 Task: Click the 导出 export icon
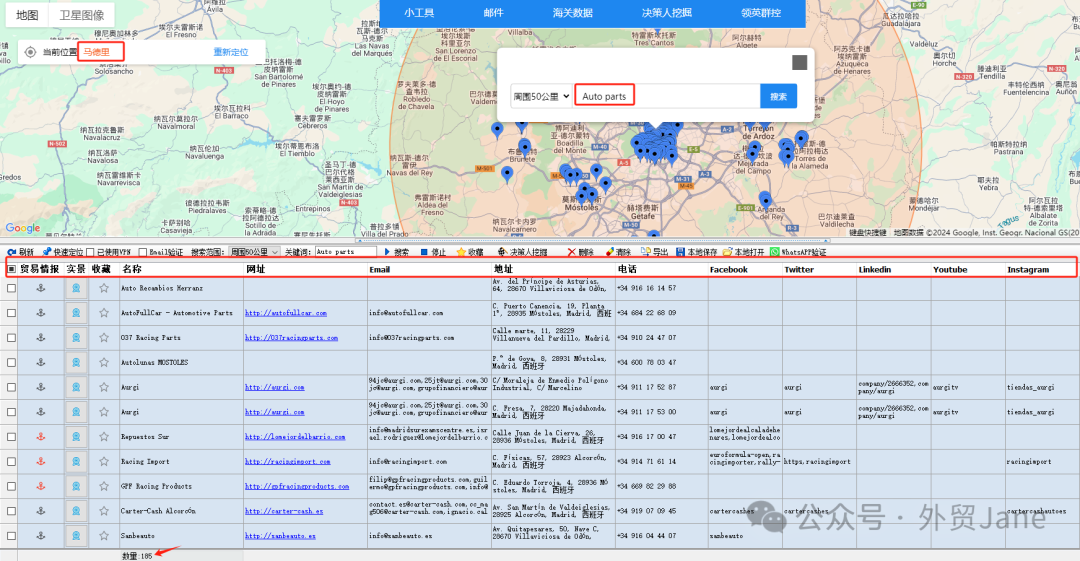pos(645,252)
